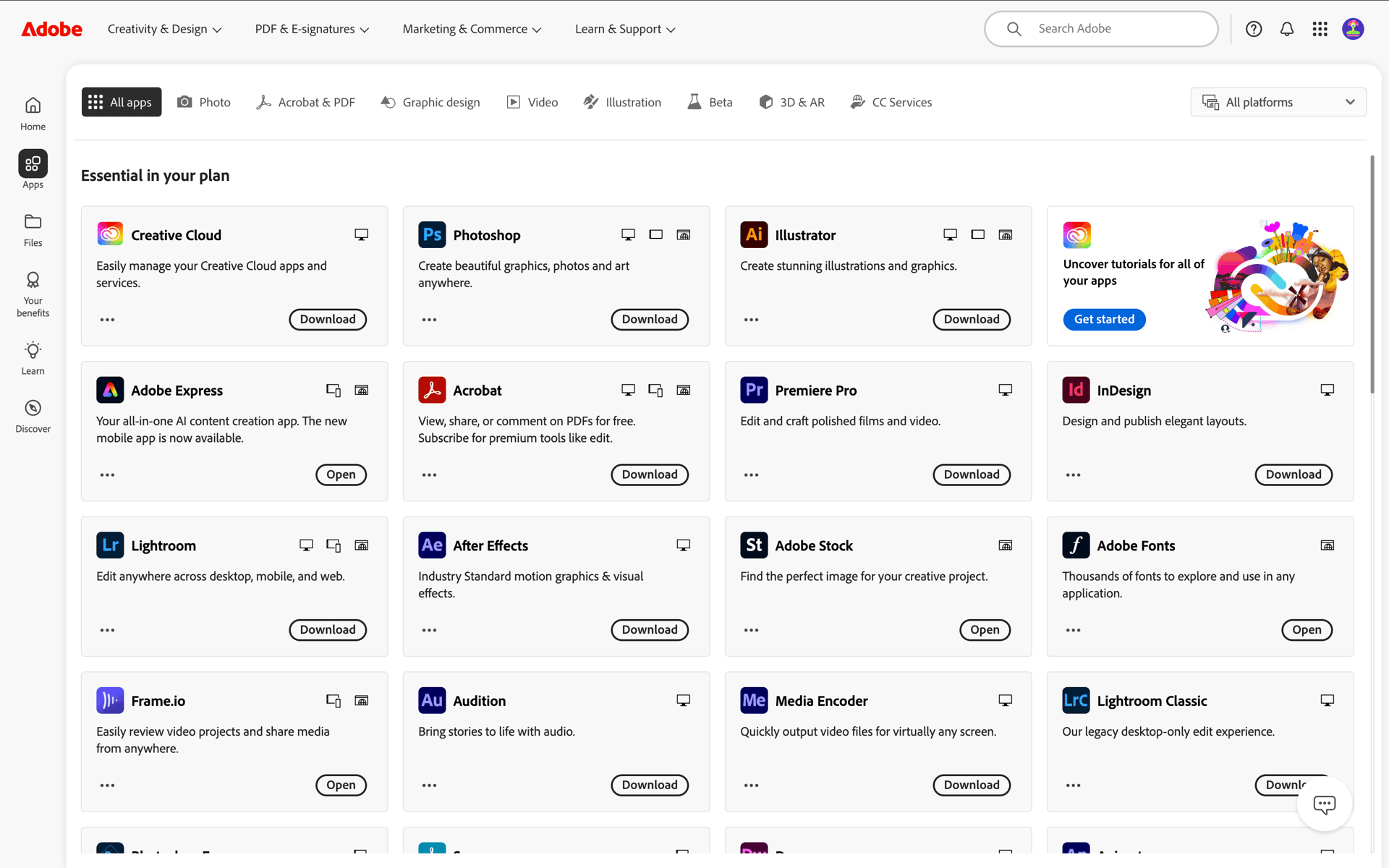Open Your benefits in the sidebar
This screenshot has height=868, width=1389.
33,294
